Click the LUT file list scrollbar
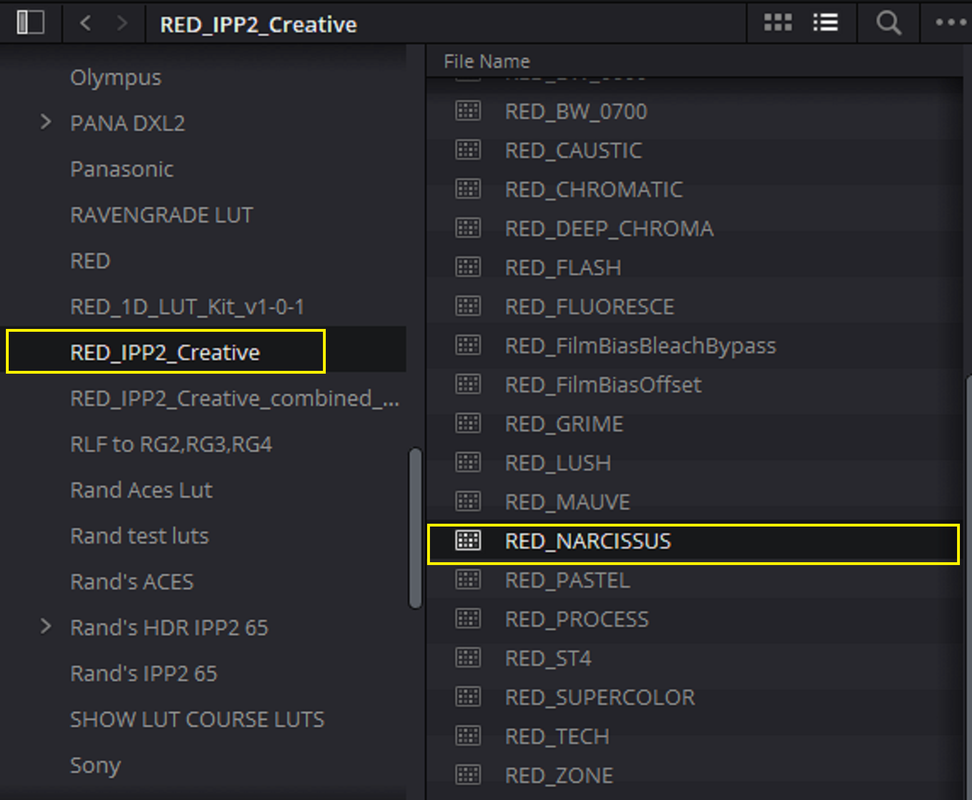Screen dimensions: 972x800 coord(968,586)
